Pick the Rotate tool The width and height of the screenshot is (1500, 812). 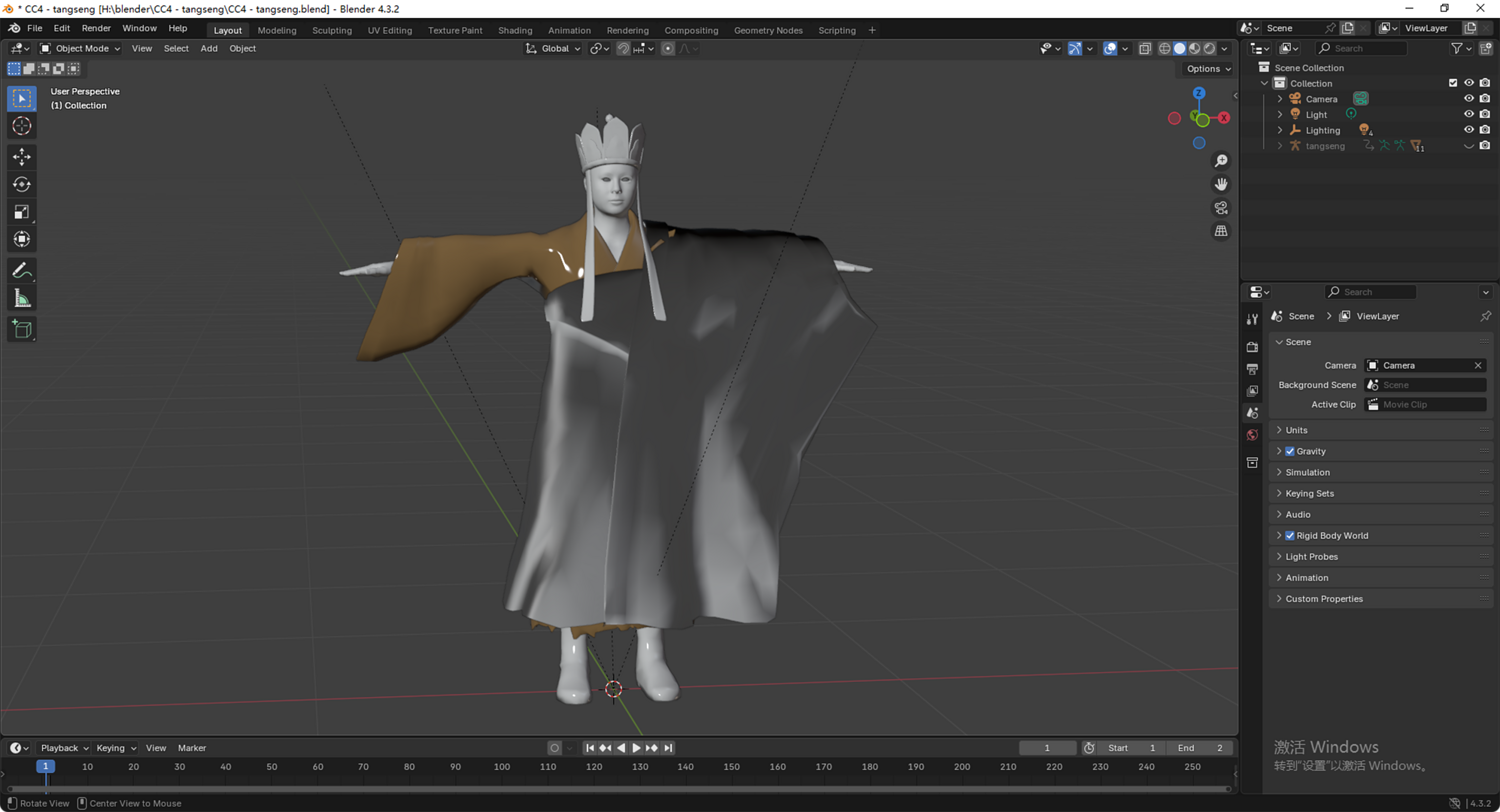tap(22, 184)
